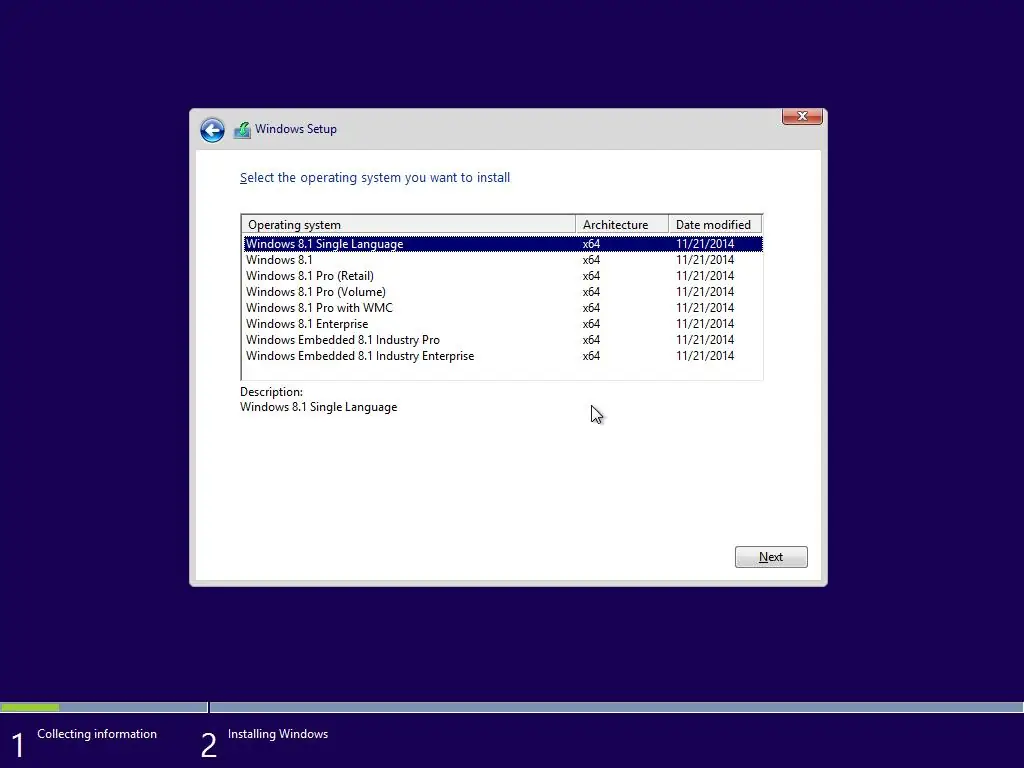Click the Installing Windows step label
Viewport: 1024px width, 768px height.
pos(278,733)
